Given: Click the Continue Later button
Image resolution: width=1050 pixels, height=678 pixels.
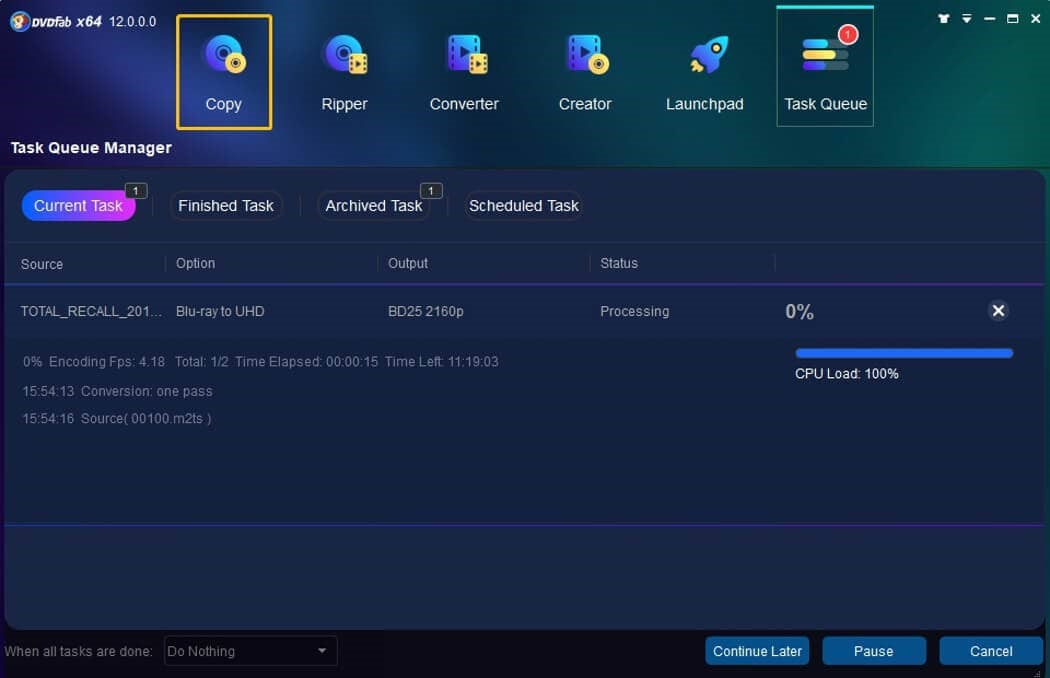Looking at the screenshot, I should click(757, 651).
